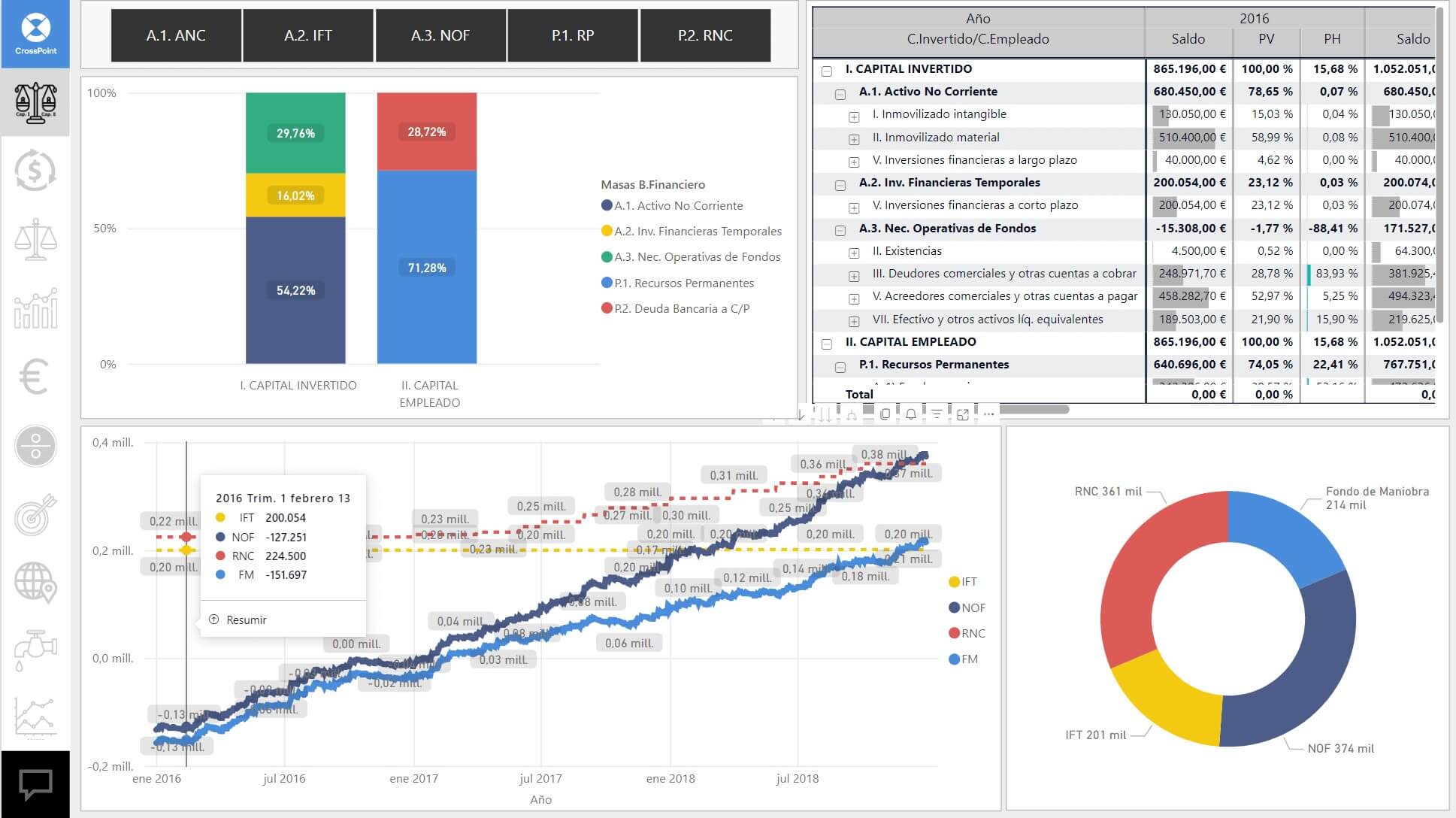Select the A.1. ANC tab button
This screenshot has width=1456, height=818.
coord(176,35)
